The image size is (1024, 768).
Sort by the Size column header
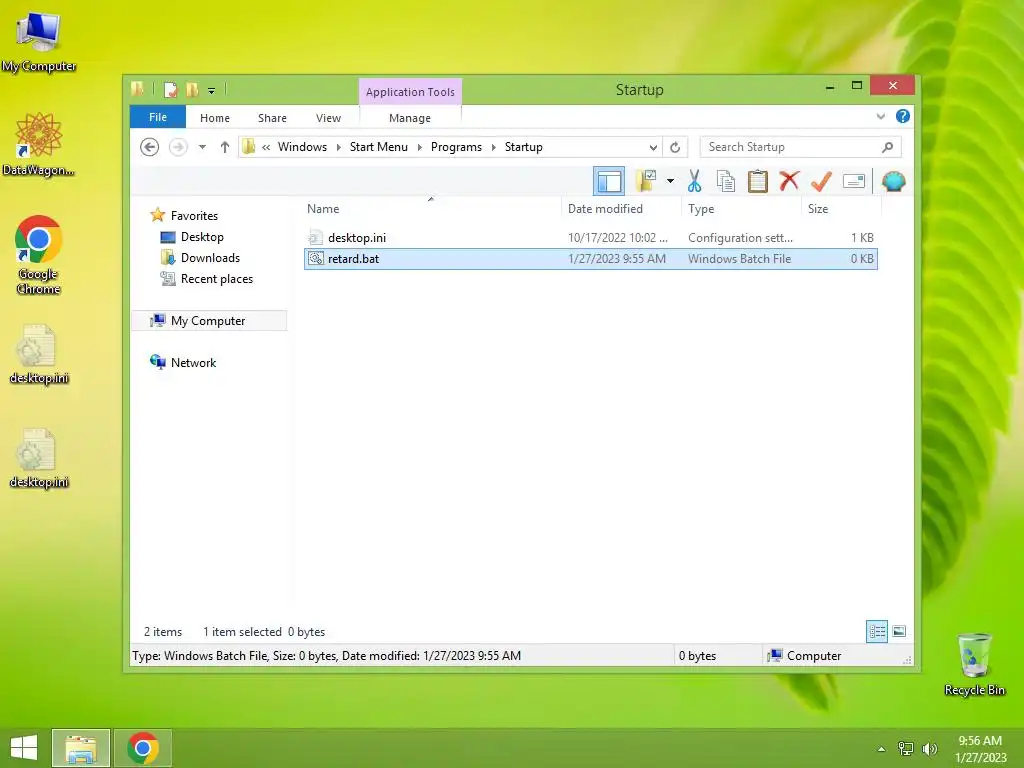pyautogui.click(x=841, y=209)
